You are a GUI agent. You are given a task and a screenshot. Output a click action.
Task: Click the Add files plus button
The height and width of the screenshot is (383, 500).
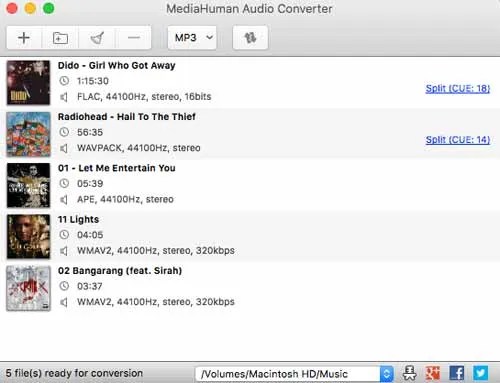[24, 38]
